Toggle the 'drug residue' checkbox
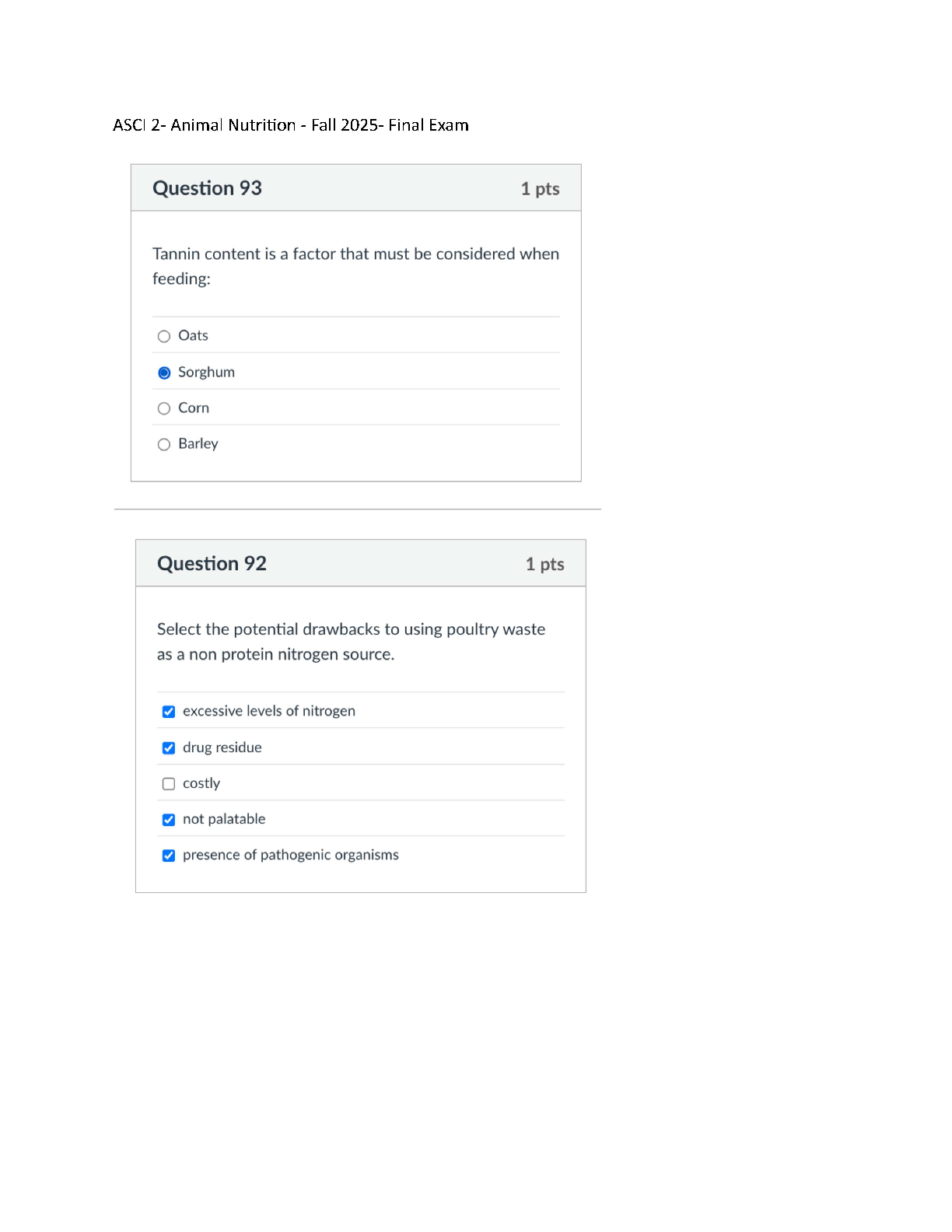This screenshot has width=952, height=1232. [169, 748]
